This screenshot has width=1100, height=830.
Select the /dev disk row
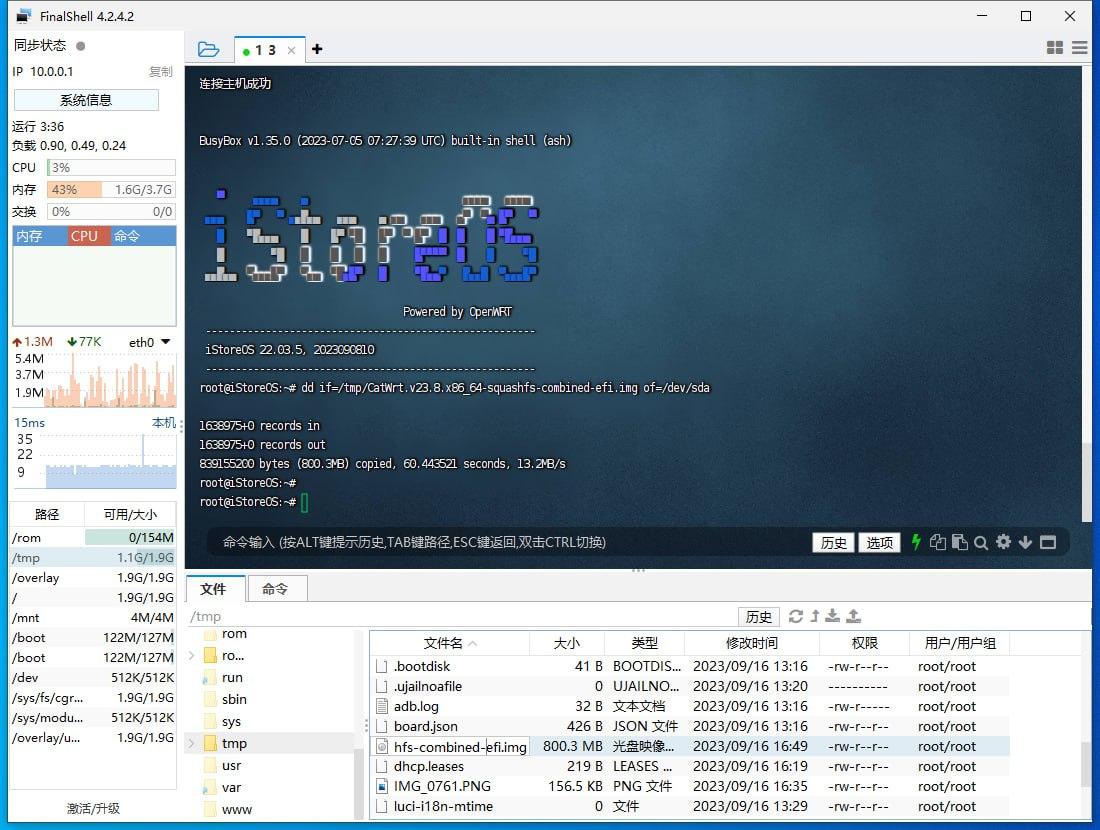click(93, 678)
